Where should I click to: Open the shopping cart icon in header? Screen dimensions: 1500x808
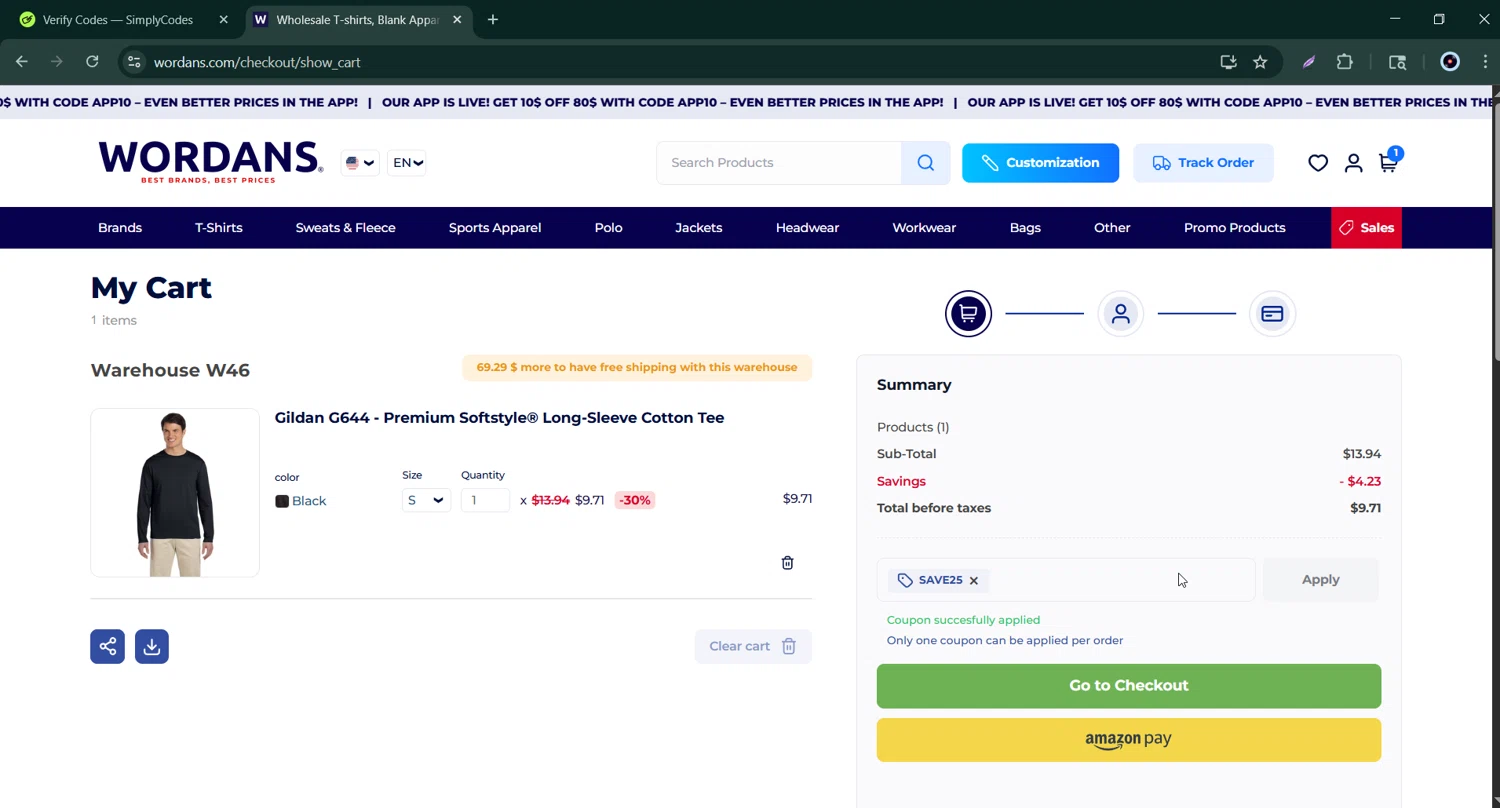coord(1388,162)
